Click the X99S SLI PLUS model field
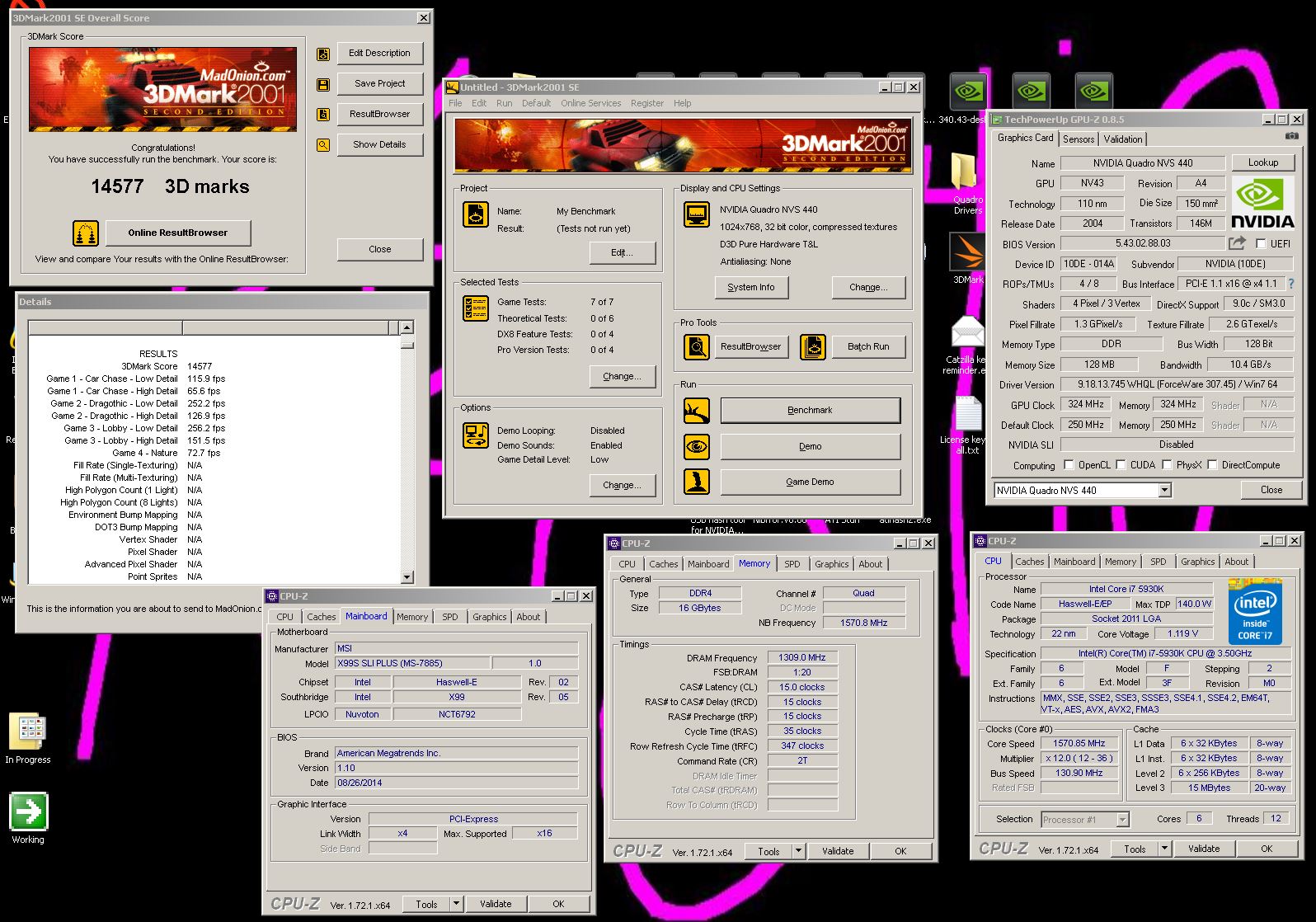The image size is (1316, 922). [413, 663]
